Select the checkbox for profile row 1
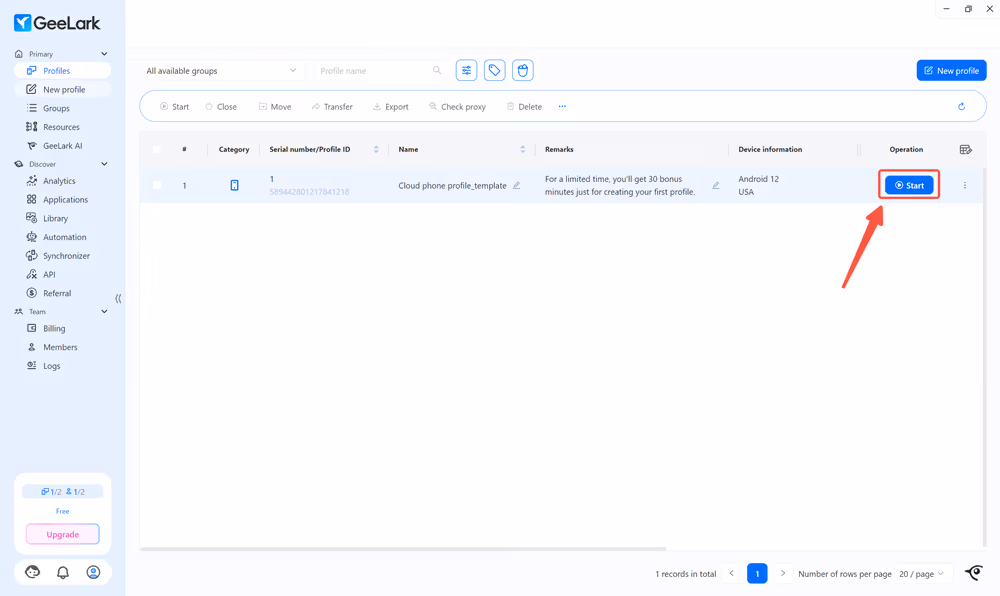Viewport: 1000px width, 596px height. tap(157, 184)
